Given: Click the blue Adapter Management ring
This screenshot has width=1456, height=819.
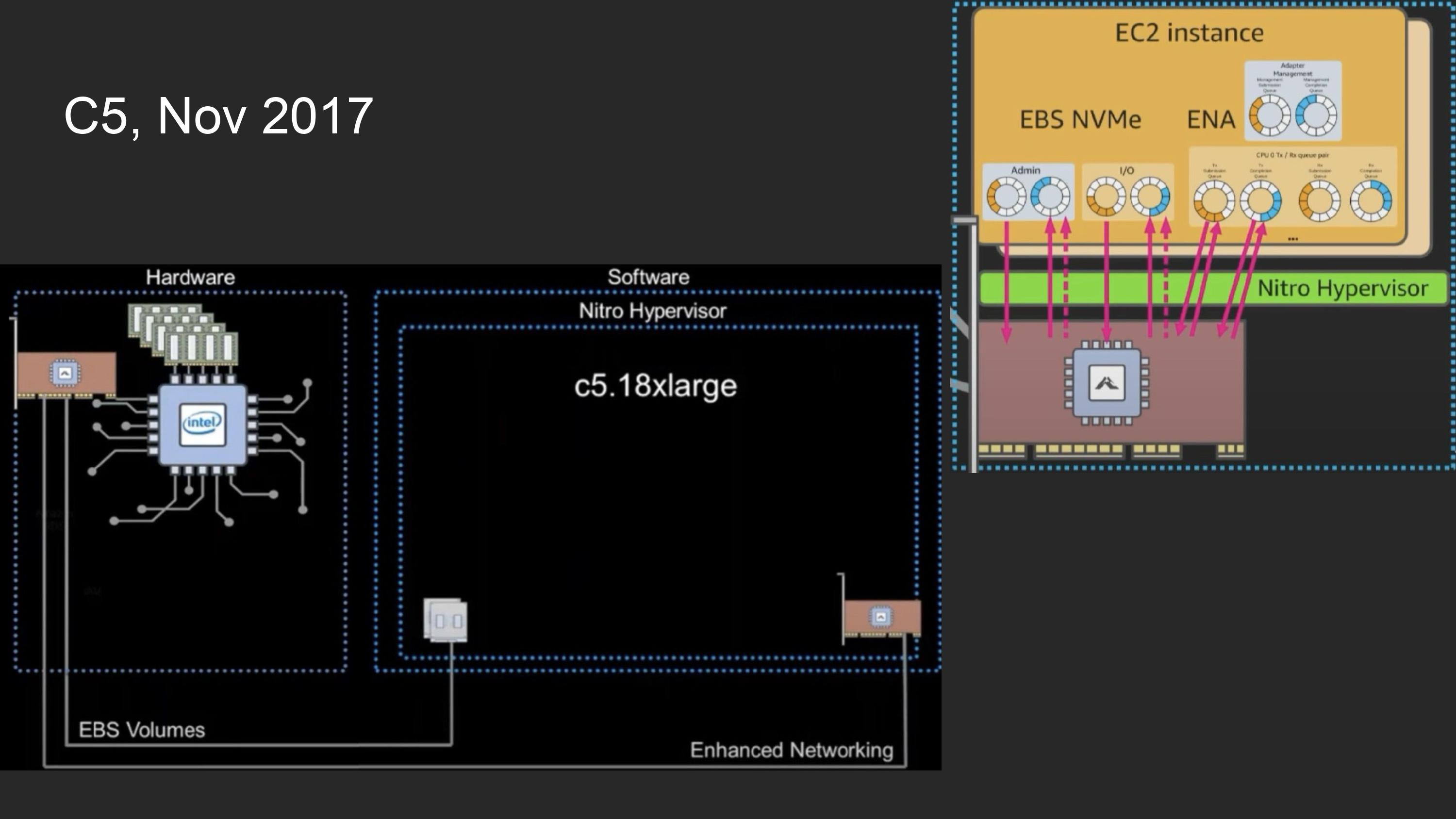Looking at the screenshot, I should click(1315, 115).
